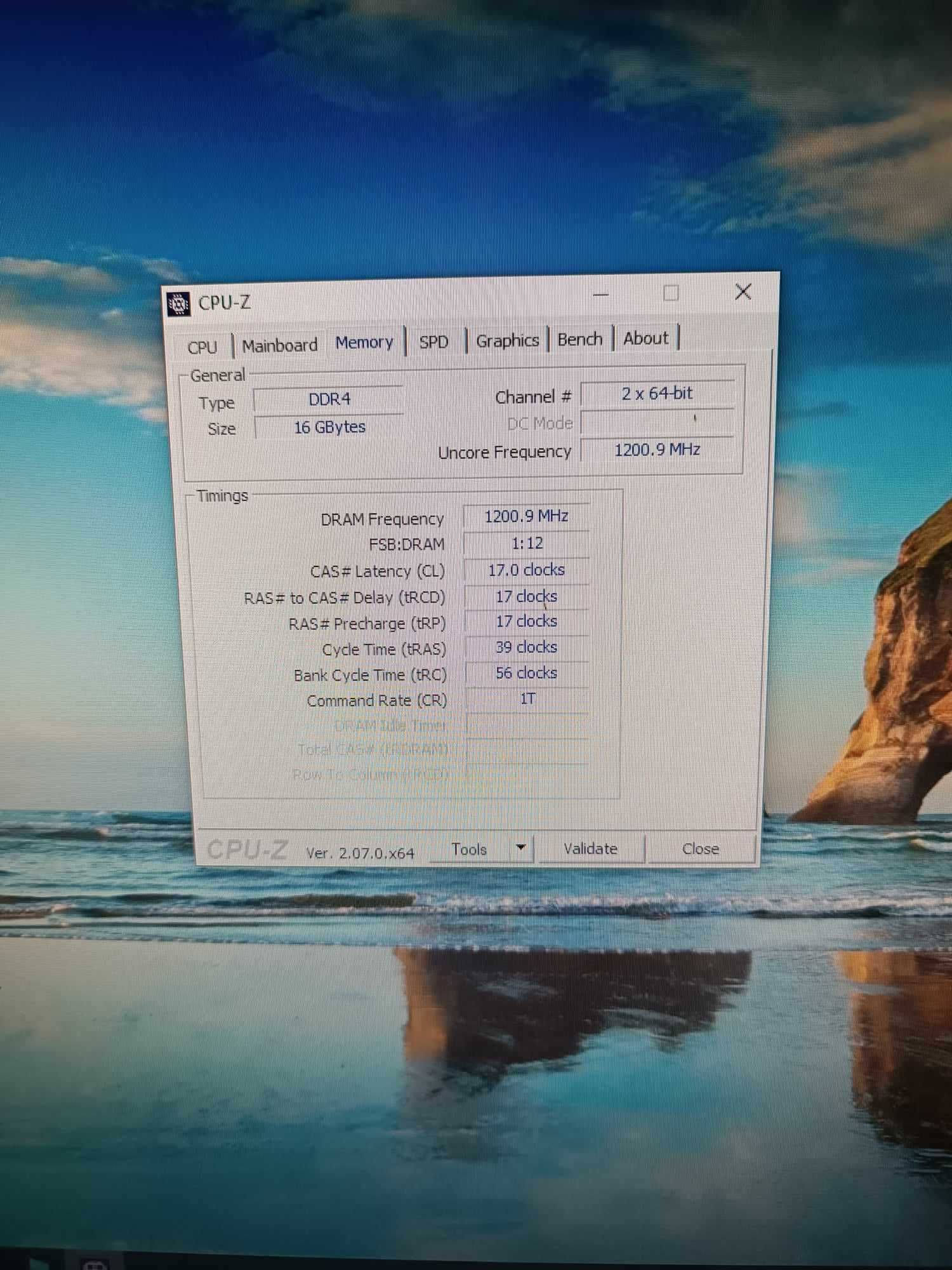Switch to the Mainboard tab
The height and width of the screenshot is (1270, 952).
[x=280, y=345]
